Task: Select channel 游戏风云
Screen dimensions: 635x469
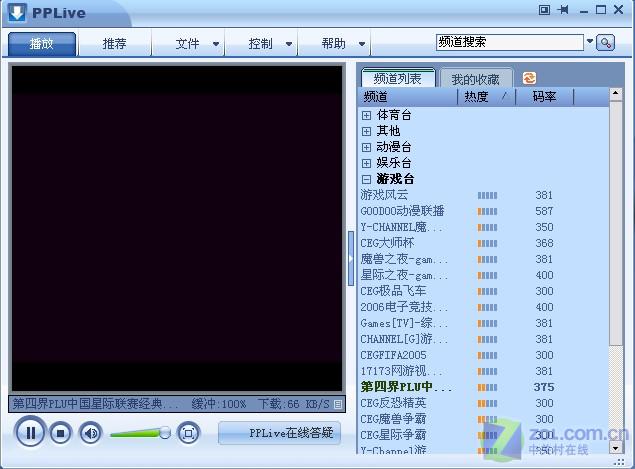Action: click(x=384, y=195)
